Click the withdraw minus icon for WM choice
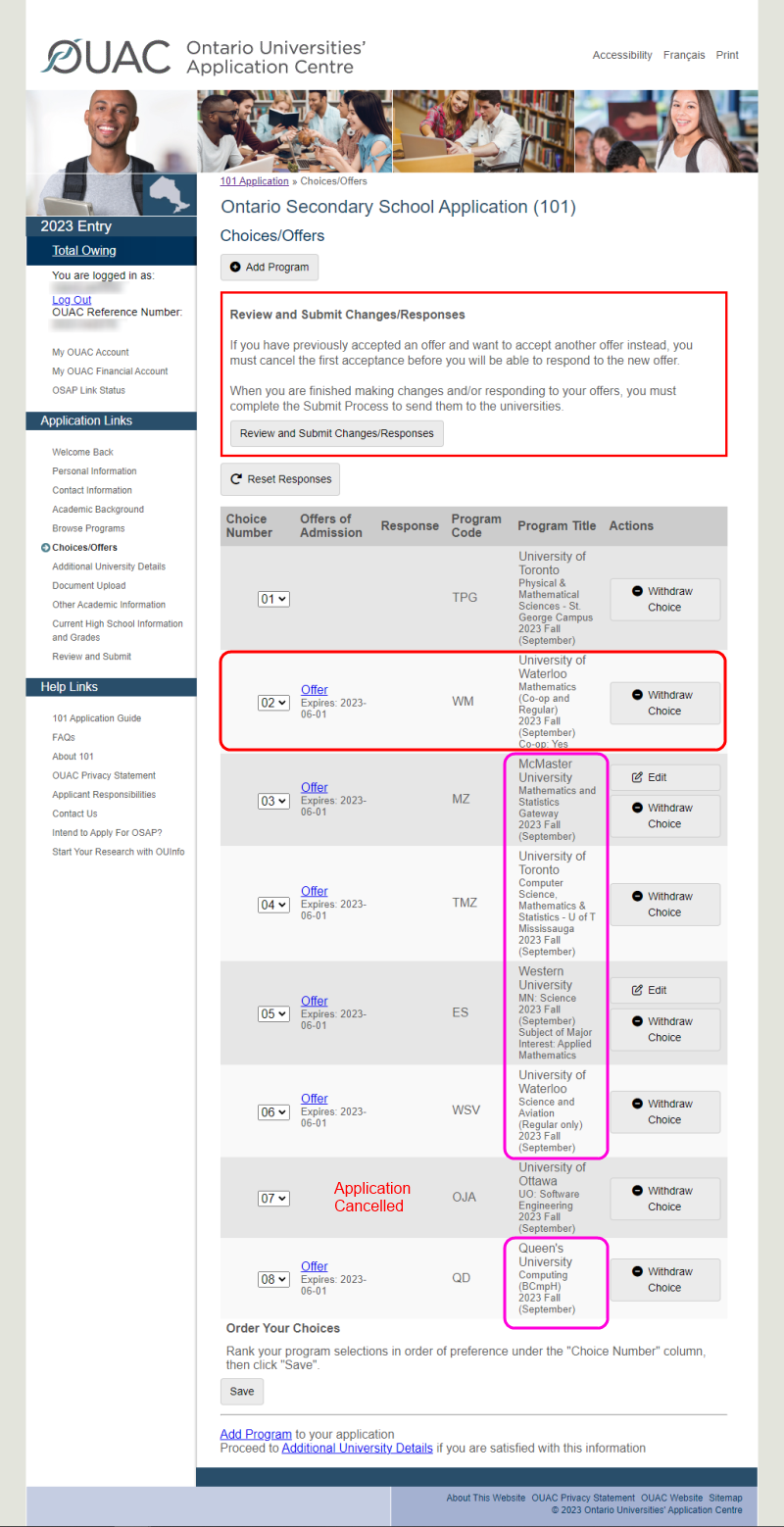 pyautogui.click(x=637, y=695)
